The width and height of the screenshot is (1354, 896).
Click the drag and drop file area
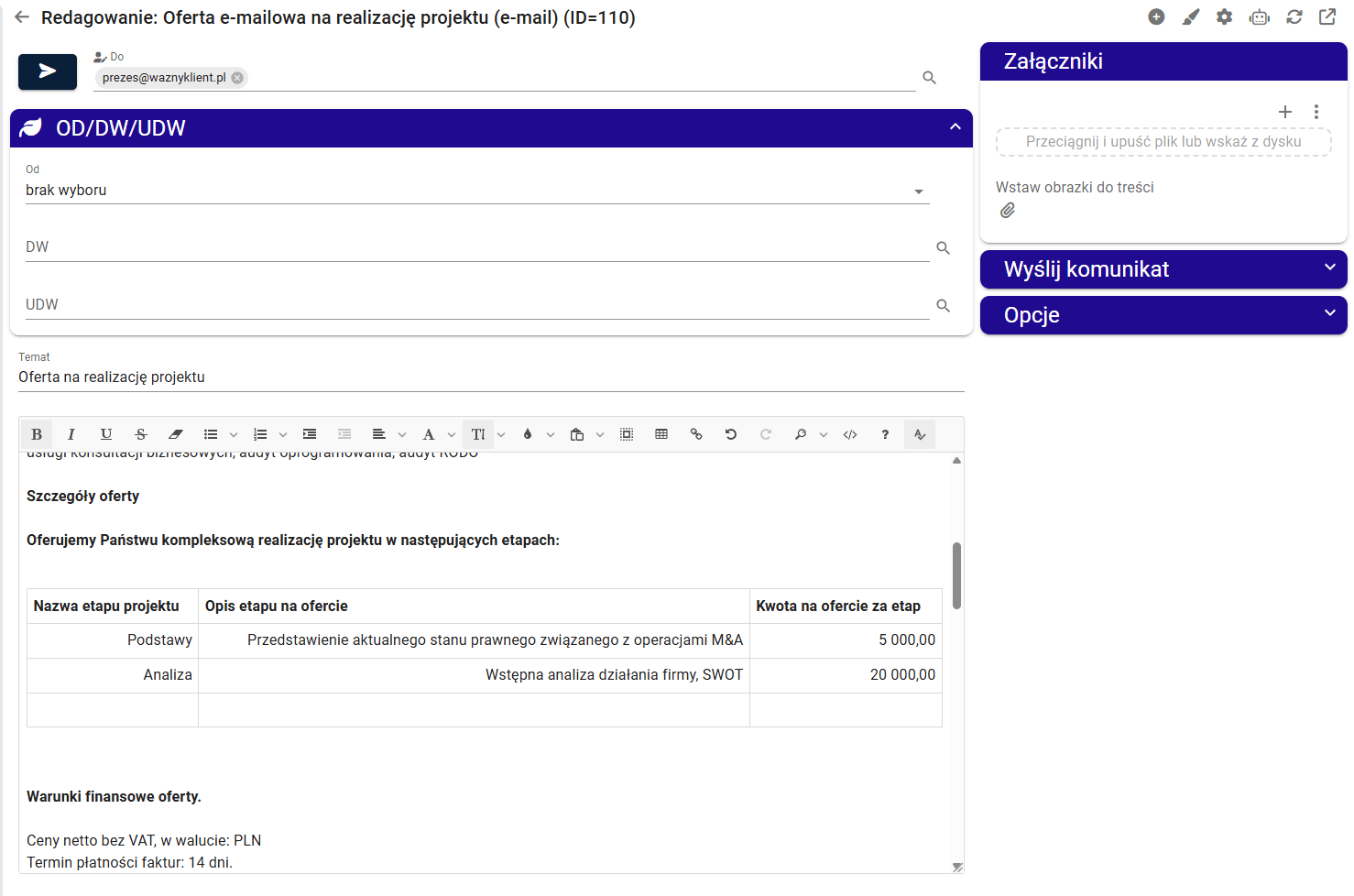pos(1163,142)
